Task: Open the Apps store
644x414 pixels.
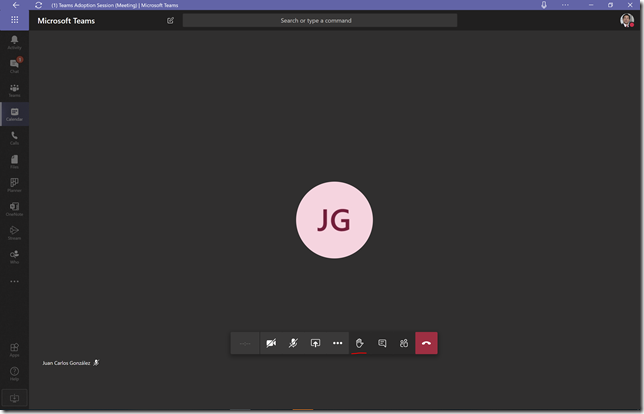Action: [x=14, y=350]
